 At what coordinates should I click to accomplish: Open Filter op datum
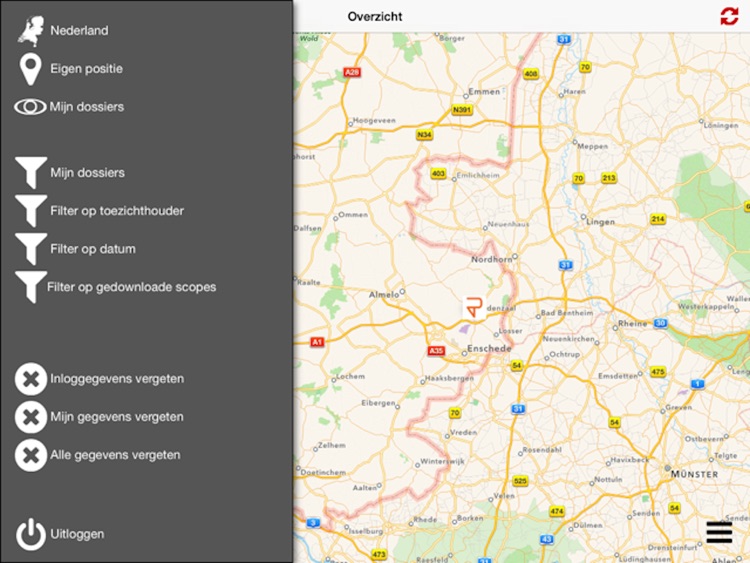pyautogui.click(x=93, y=249)
